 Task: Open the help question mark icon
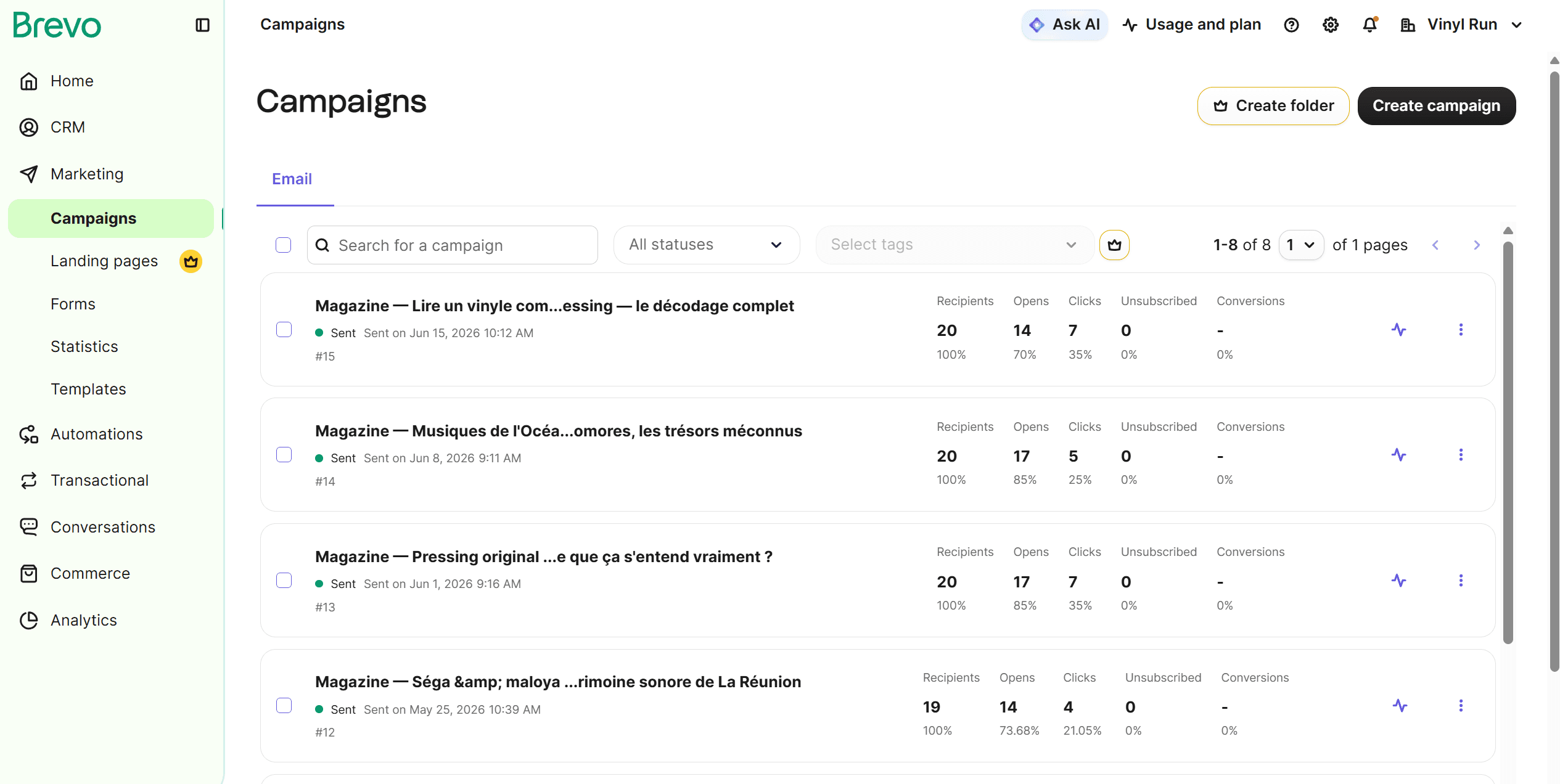(1291, 25)
